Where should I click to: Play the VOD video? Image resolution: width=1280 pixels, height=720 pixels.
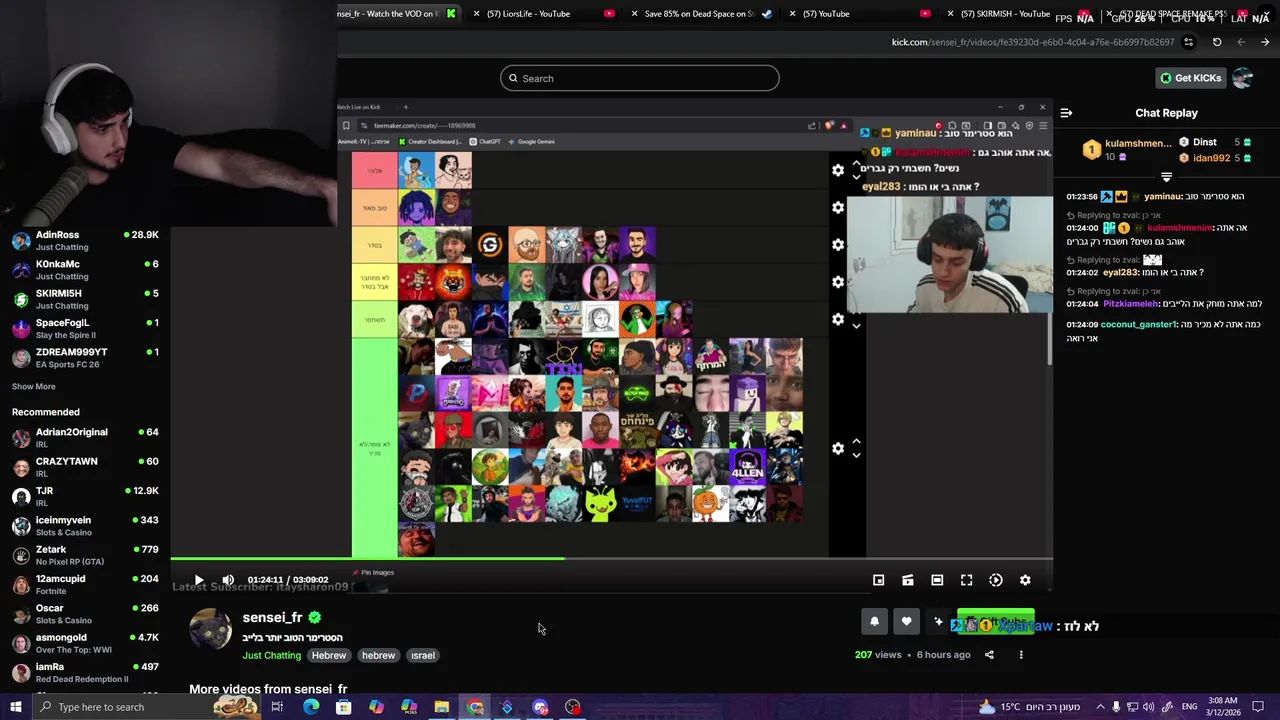click(199, 580)
